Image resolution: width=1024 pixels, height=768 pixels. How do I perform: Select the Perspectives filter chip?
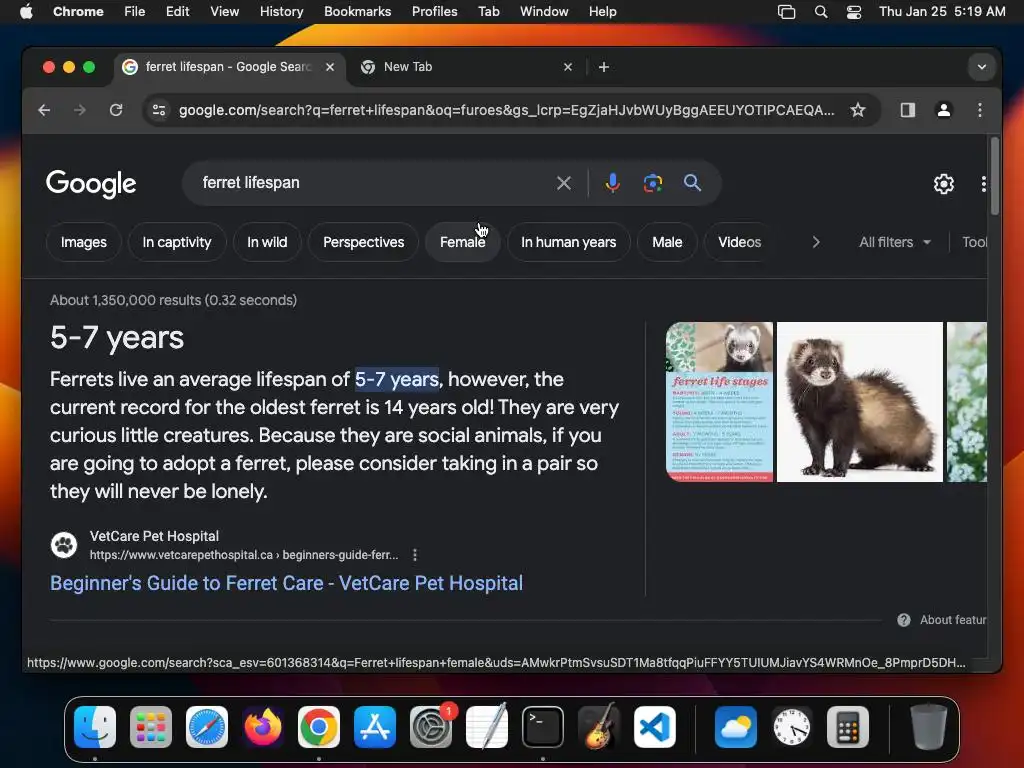point(363,242)
